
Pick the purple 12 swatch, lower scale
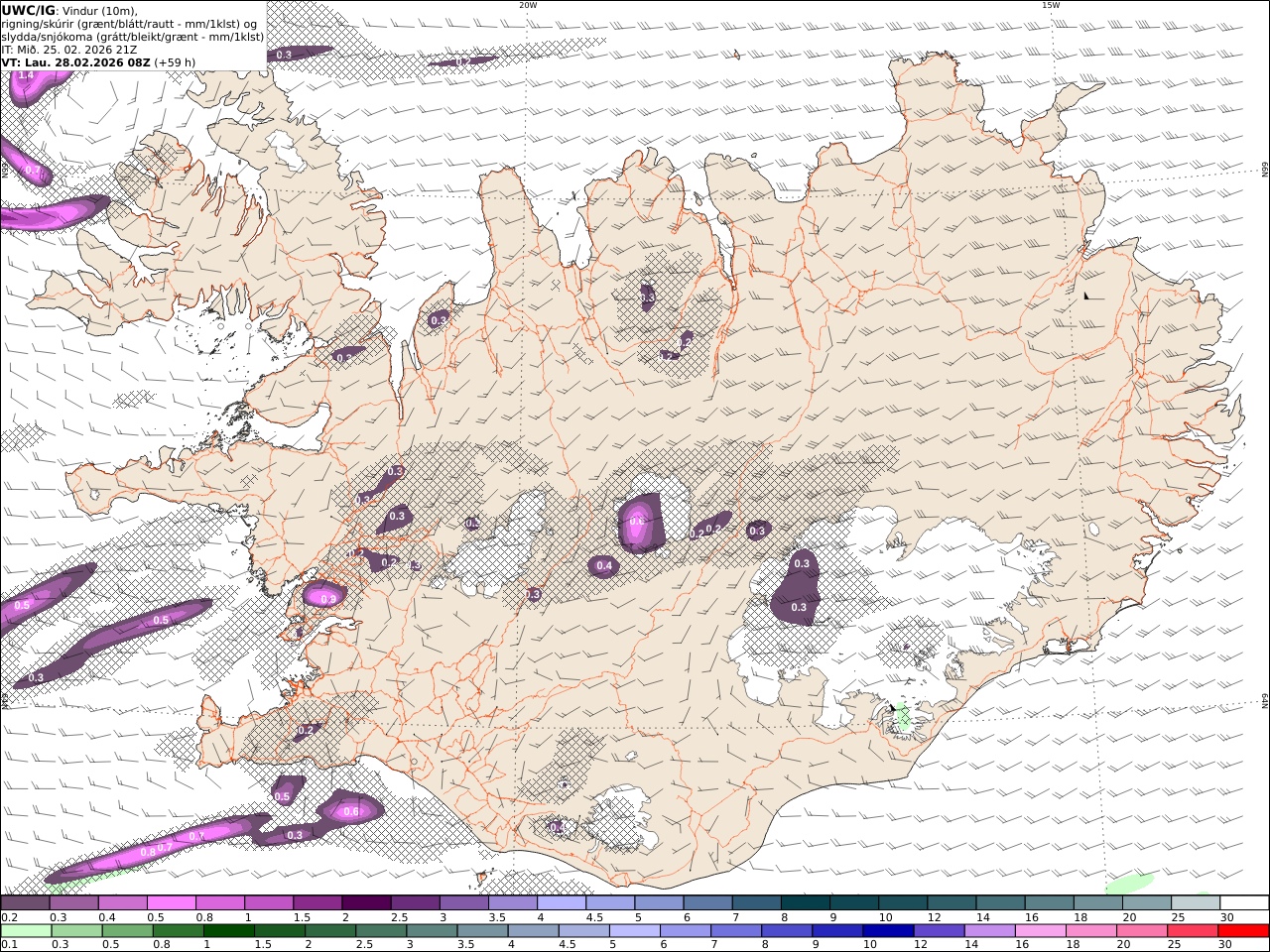940,931
